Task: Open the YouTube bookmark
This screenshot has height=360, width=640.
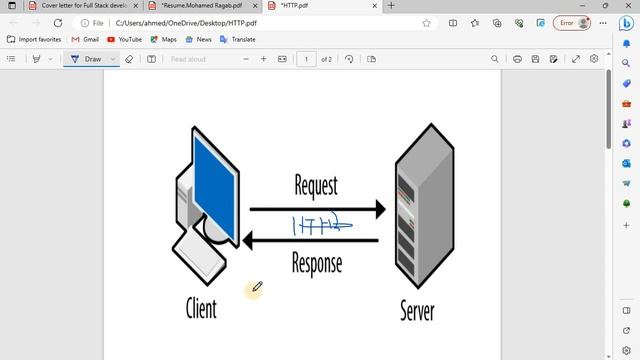Action: pyautogui.click(x=124, y=40)
